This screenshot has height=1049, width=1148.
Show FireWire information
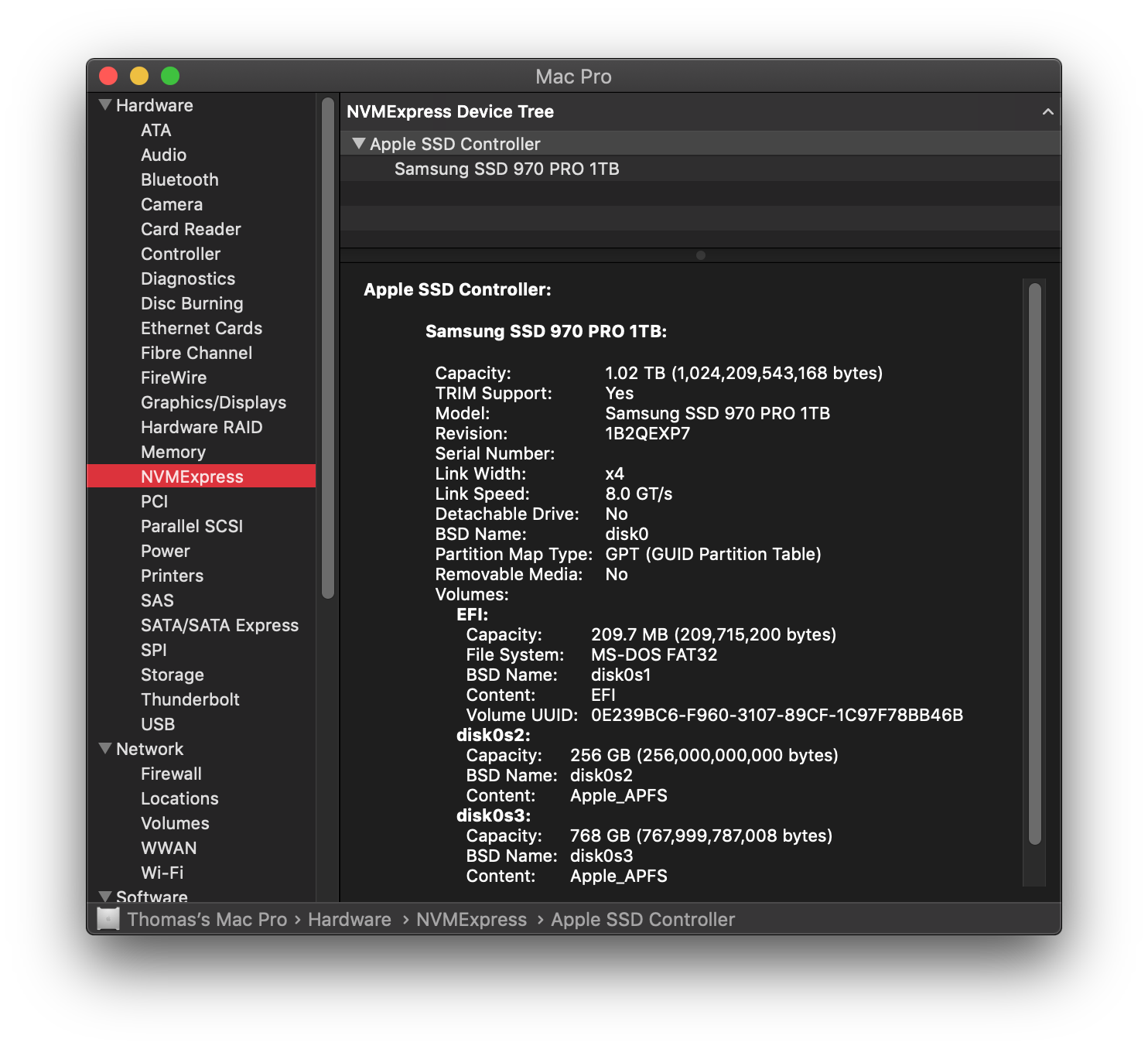point(174,378)
